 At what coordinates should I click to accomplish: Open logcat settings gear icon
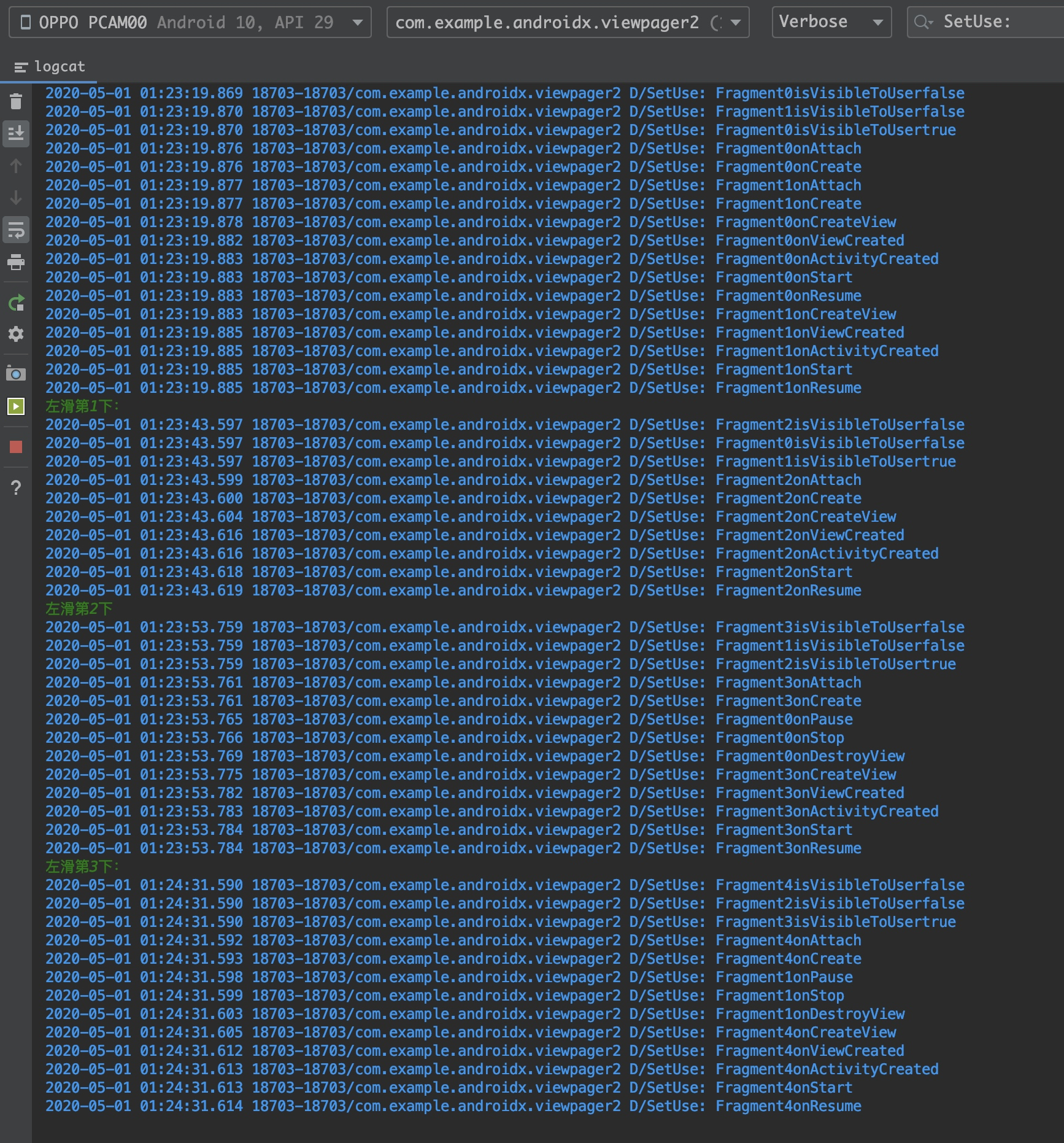point(16,334)
